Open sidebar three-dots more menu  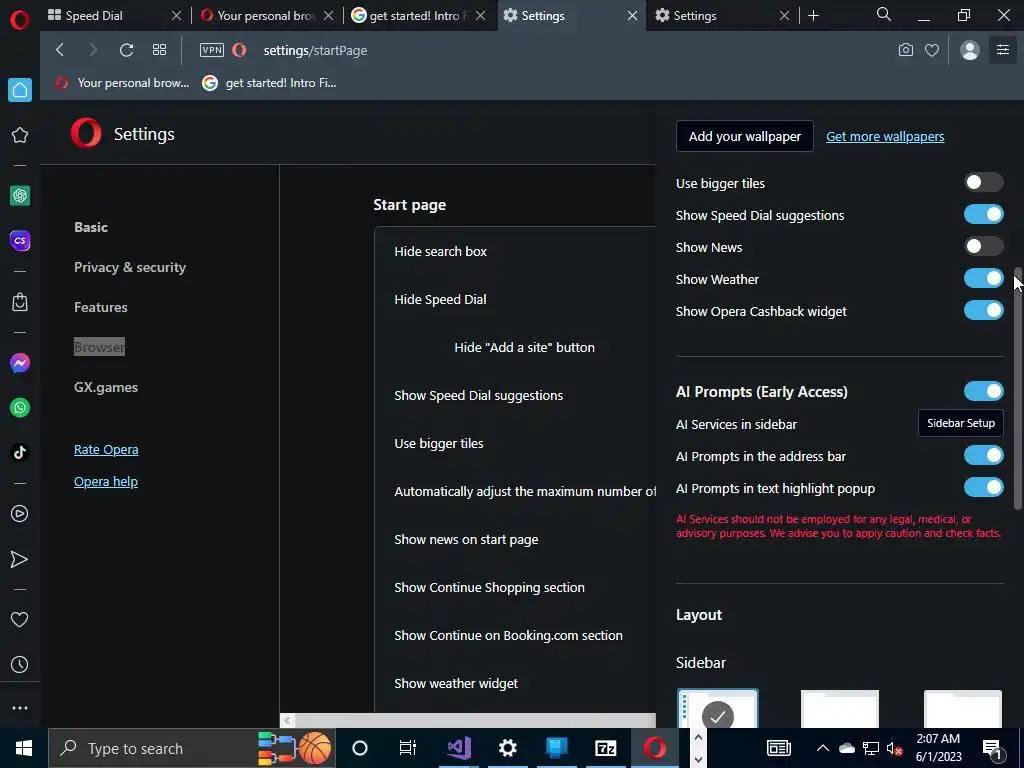20,708
